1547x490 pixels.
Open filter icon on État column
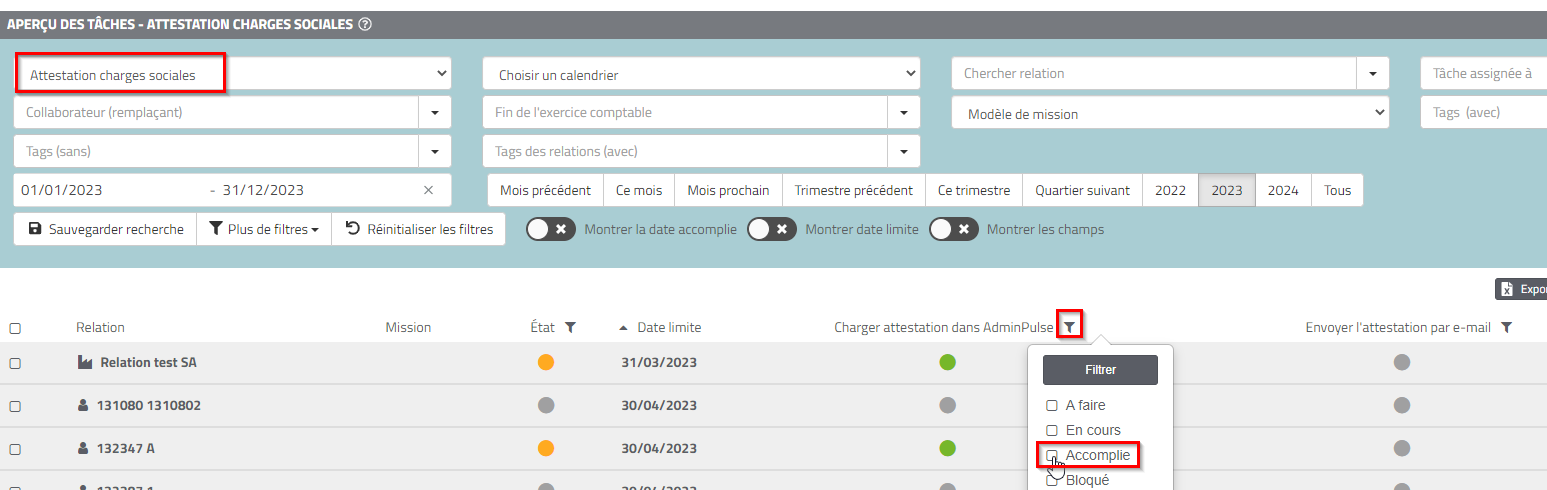pos(570,327)
